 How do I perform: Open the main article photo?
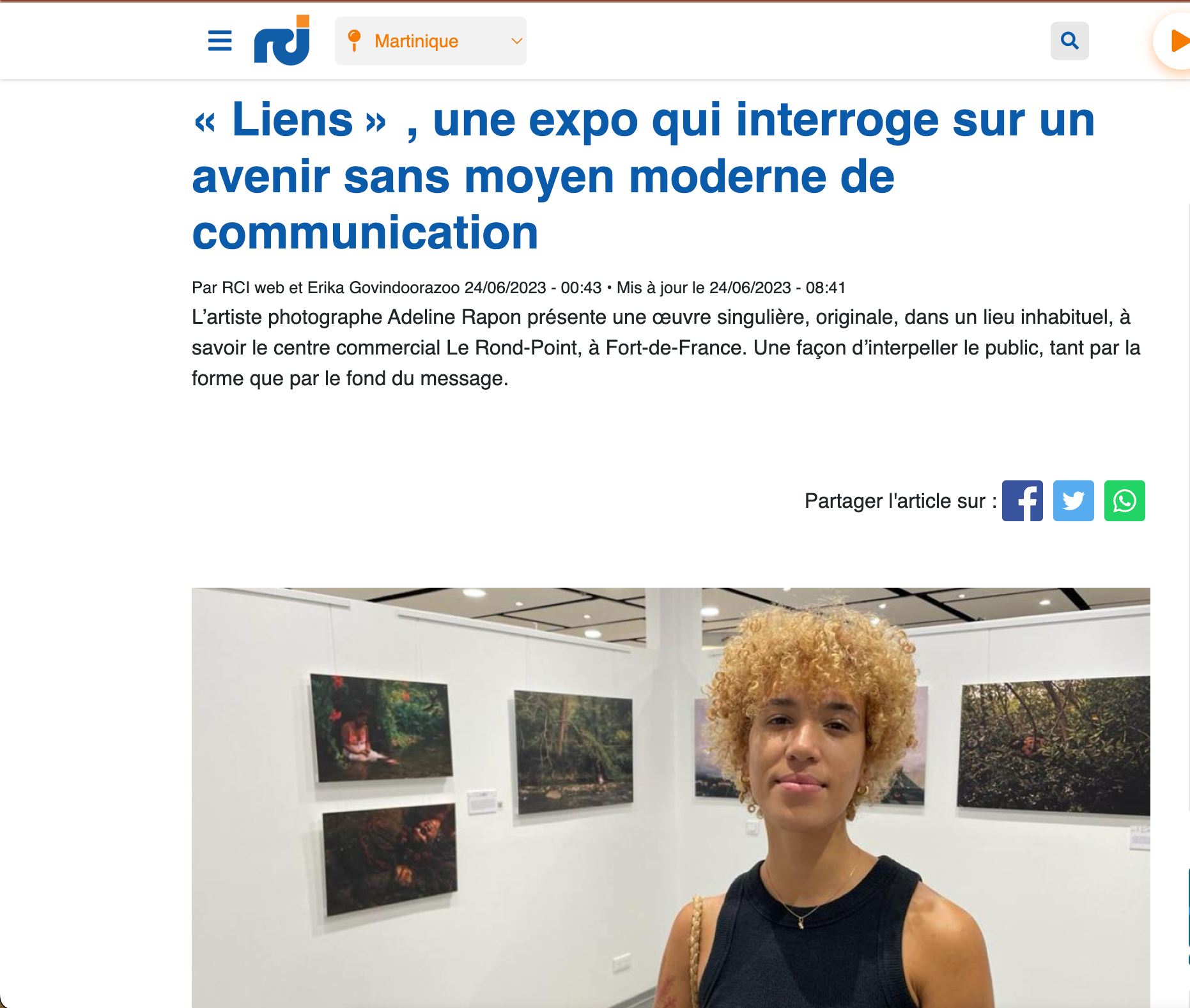point(670,797)
